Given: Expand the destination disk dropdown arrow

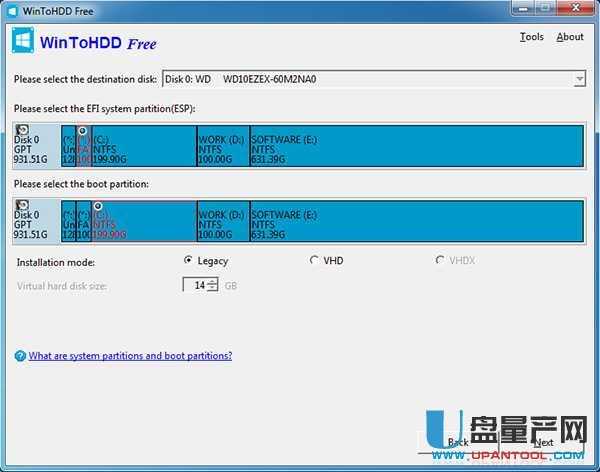Looking at the screenshot, I should pos(579,79).
